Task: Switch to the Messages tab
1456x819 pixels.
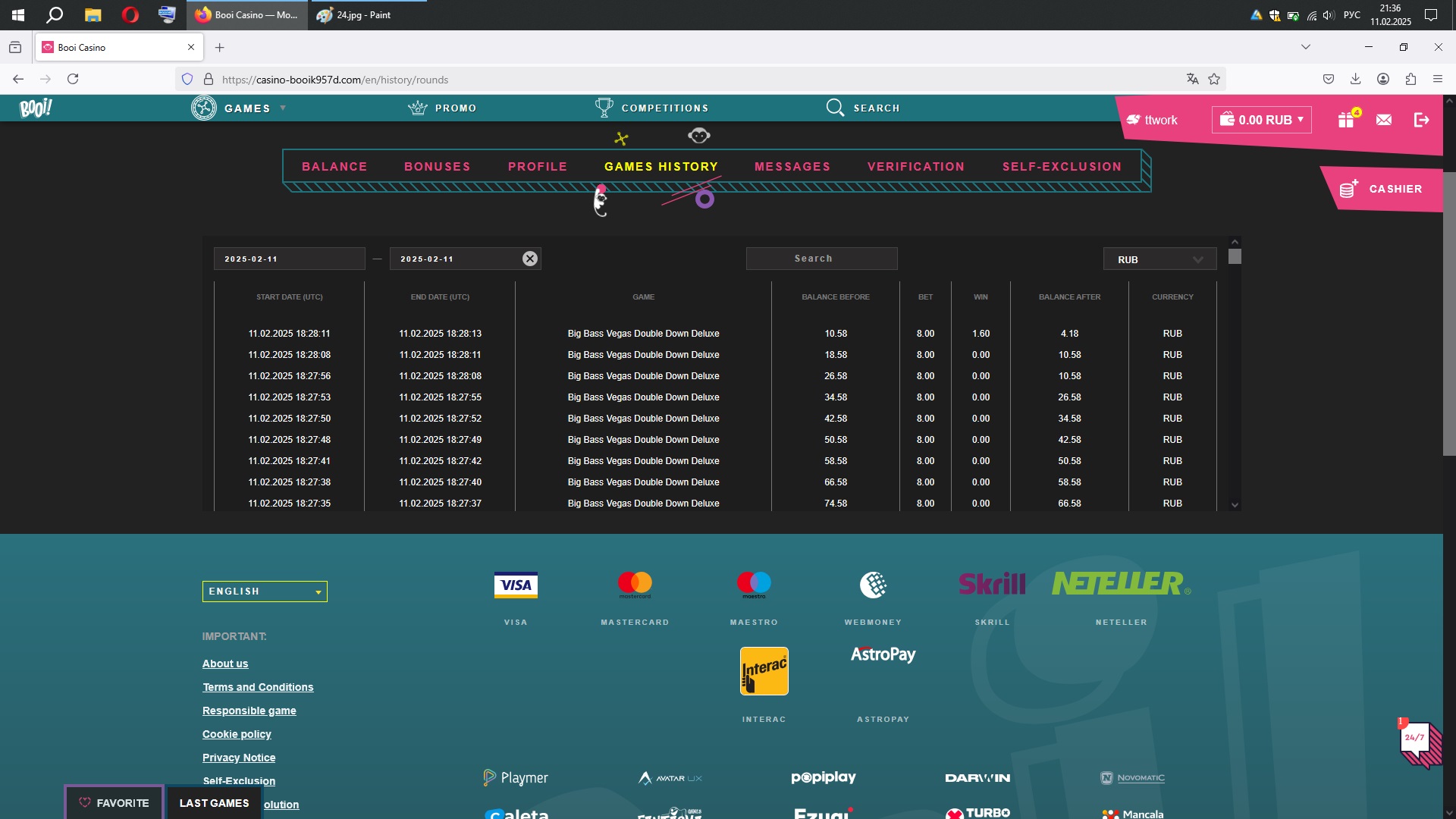Action: click(x=792, y=167)
